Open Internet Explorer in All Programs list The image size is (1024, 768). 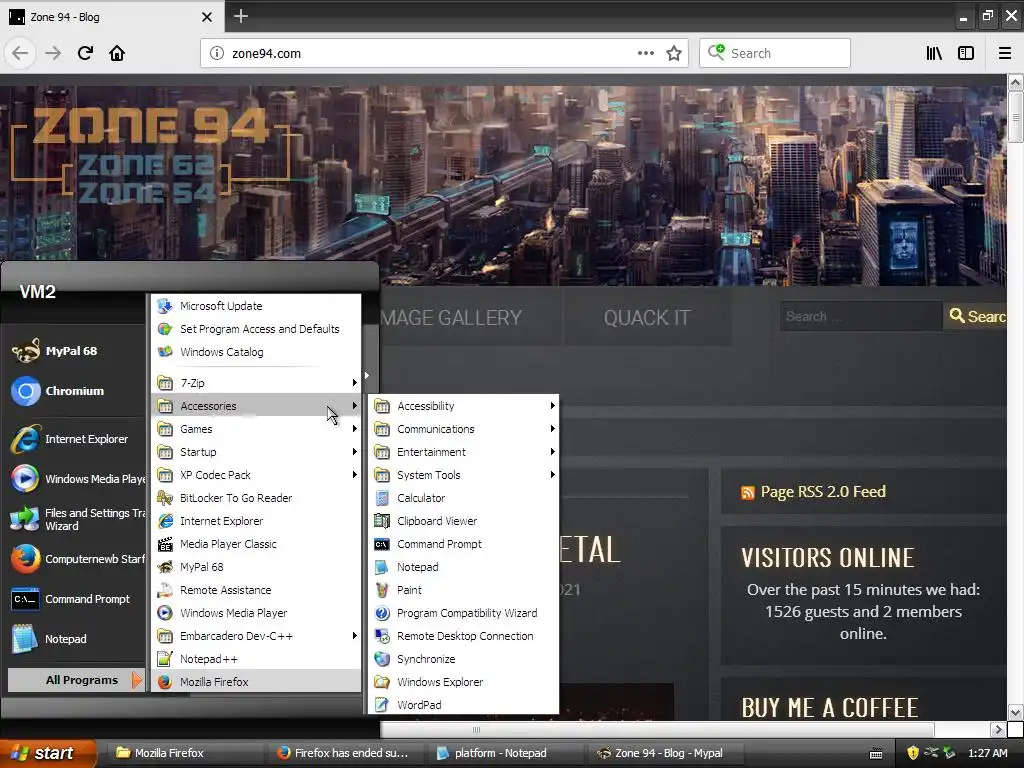(256, 520)
